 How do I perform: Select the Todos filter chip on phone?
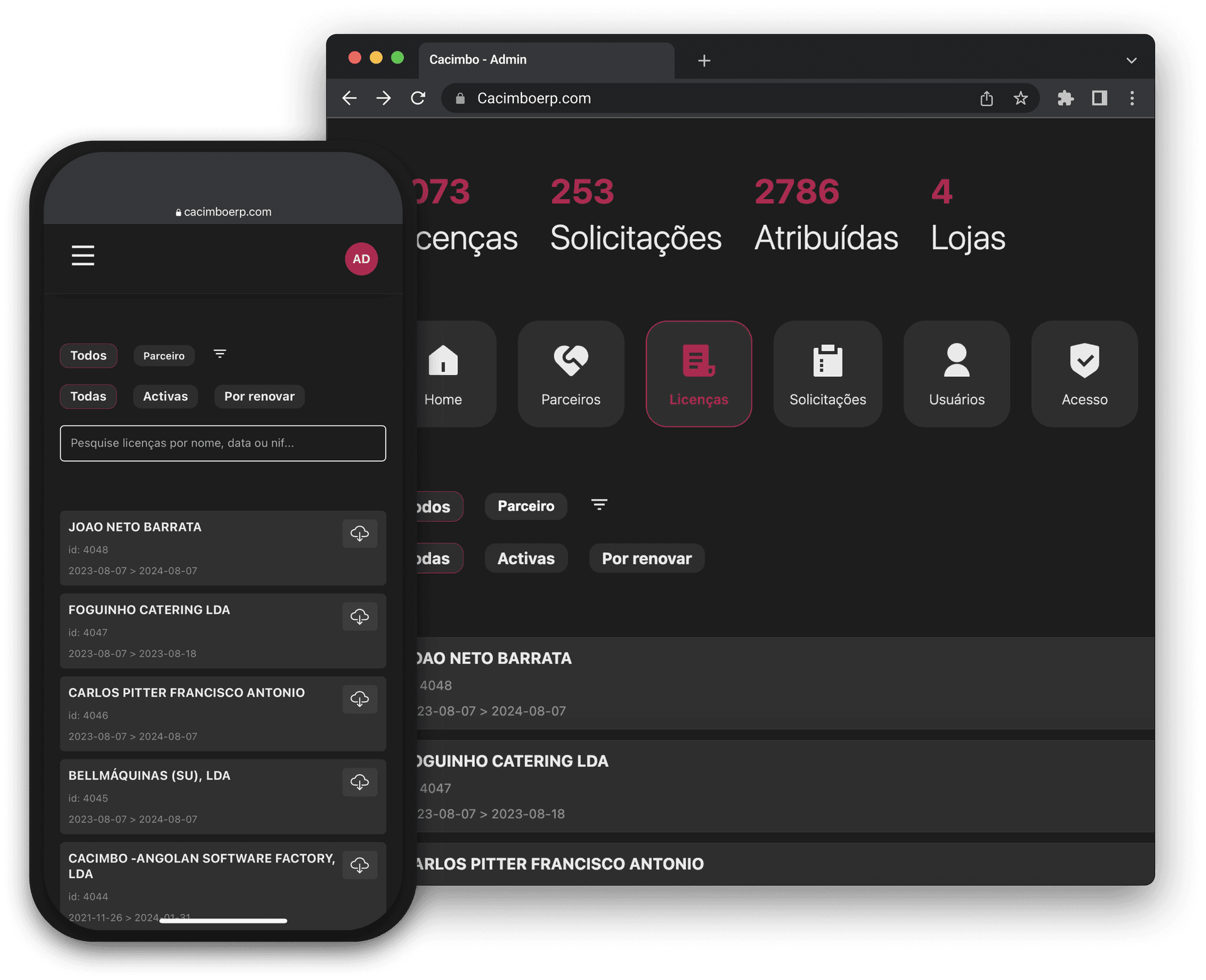[89, 356]
